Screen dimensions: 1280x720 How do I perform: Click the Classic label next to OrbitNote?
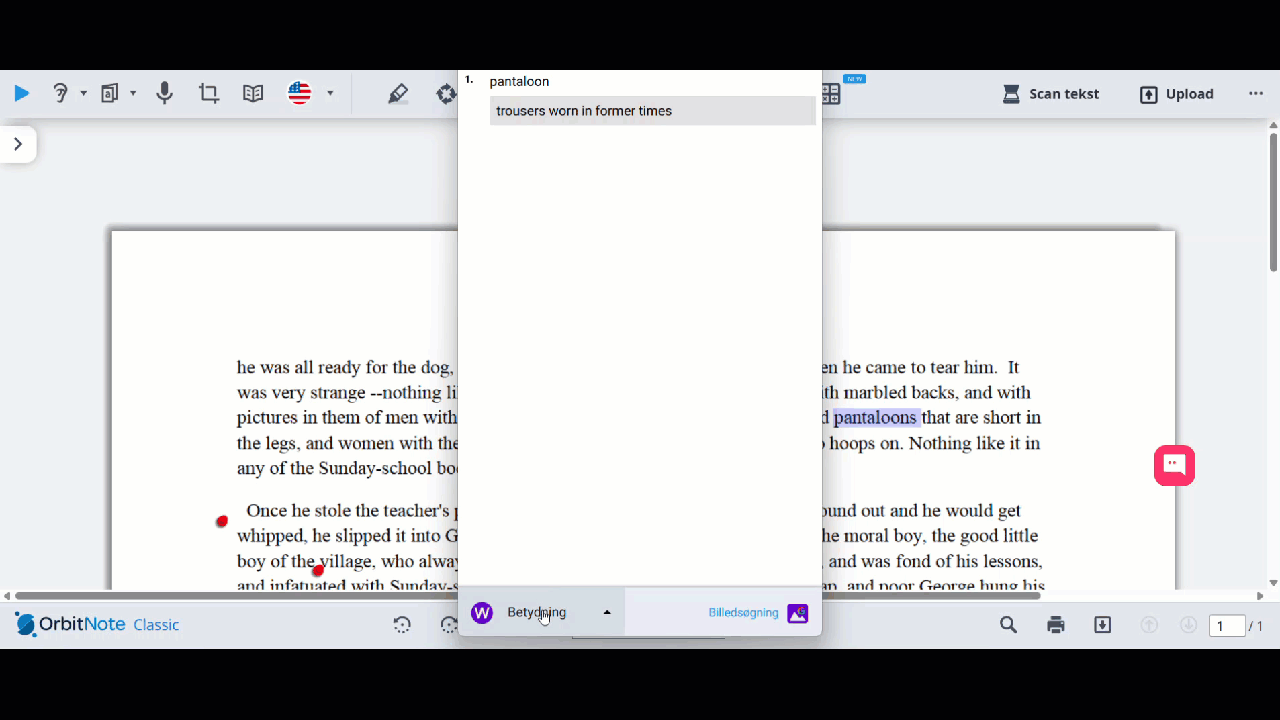[x=156, y=625]
